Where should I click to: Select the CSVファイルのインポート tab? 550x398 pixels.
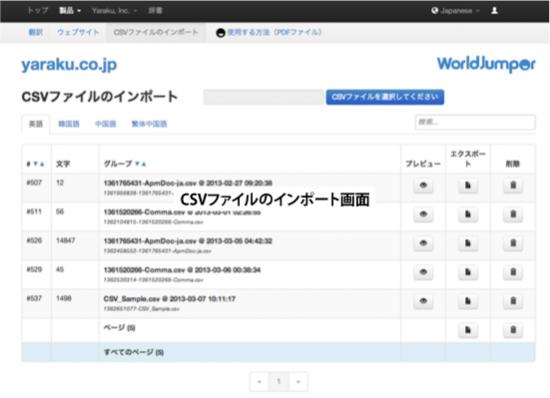click(156, 32)
